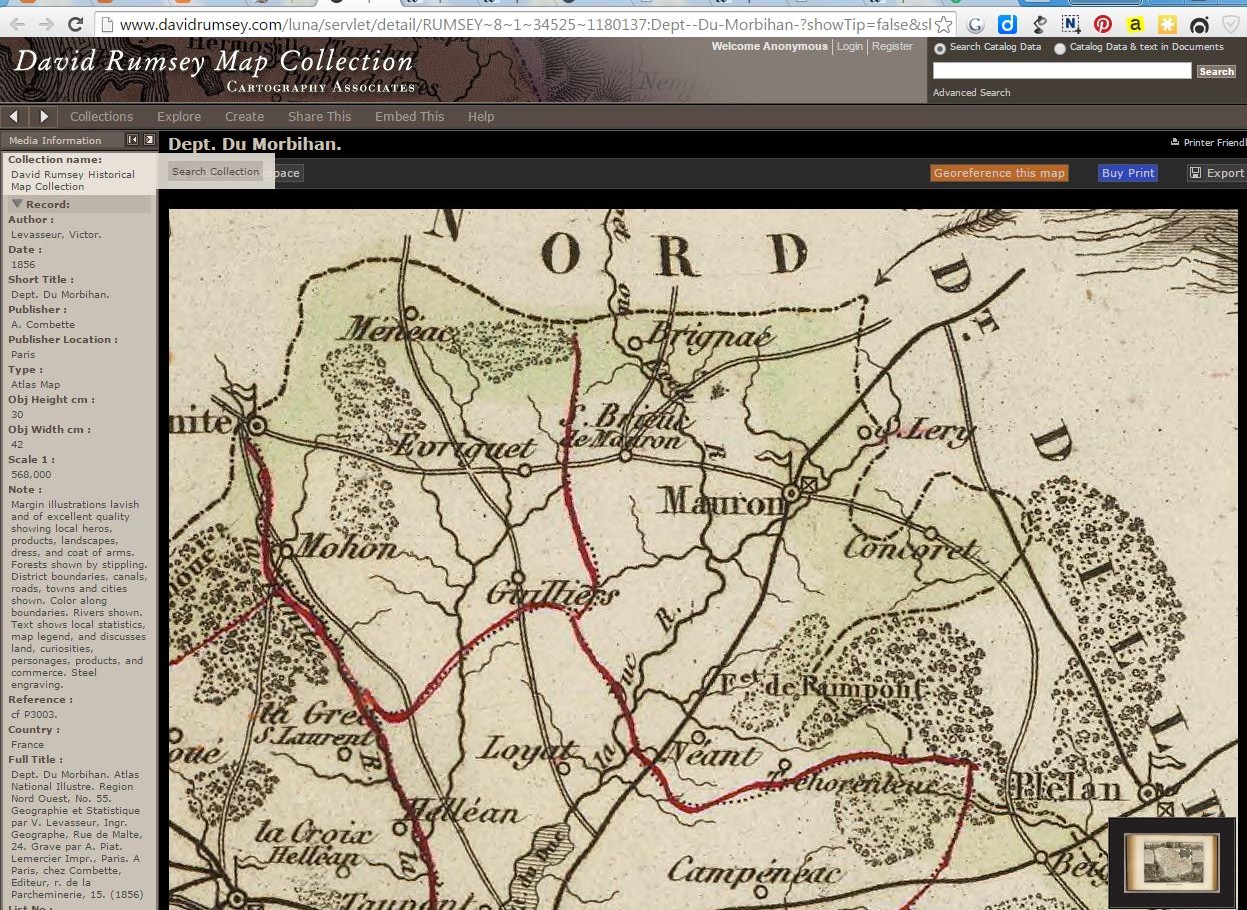Image resolution: width=1247 pixels, height=910 pixels.
Task: Select the Search Catalog Data radio button
Action: (x=939, y=48)
